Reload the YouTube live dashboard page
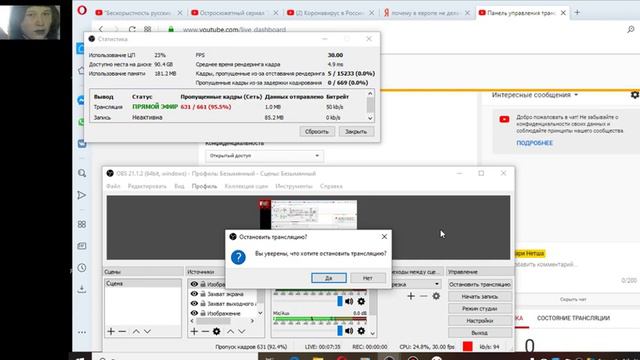Screen dimensions: 640x360 [x=132, y=29]
